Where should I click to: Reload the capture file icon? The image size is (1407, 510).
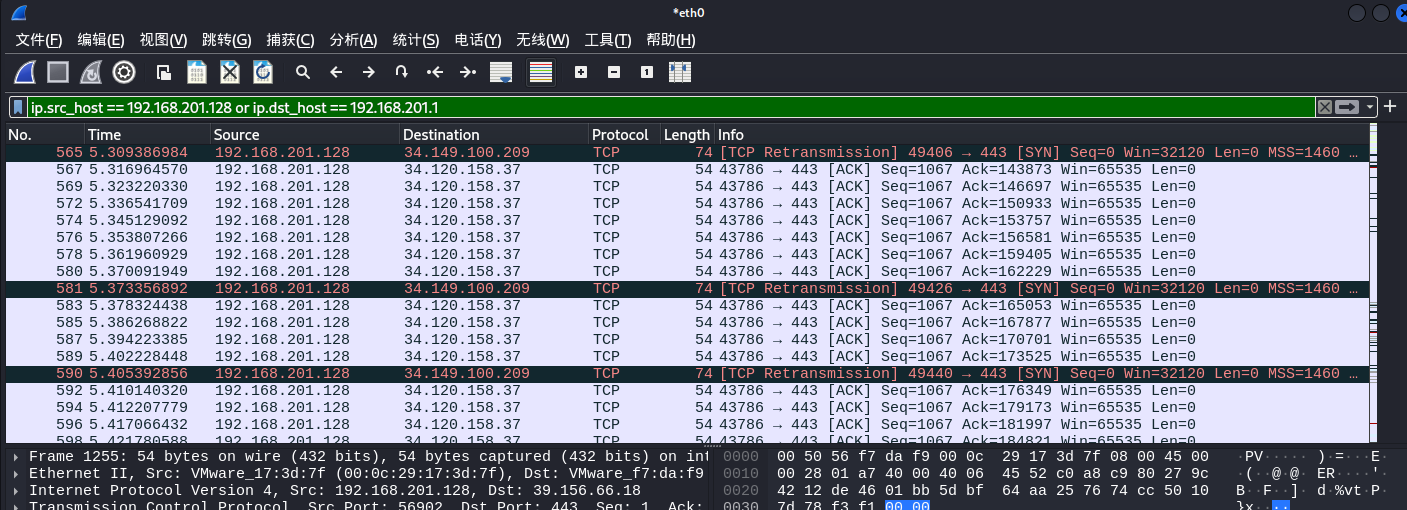(x=263, y=72)
